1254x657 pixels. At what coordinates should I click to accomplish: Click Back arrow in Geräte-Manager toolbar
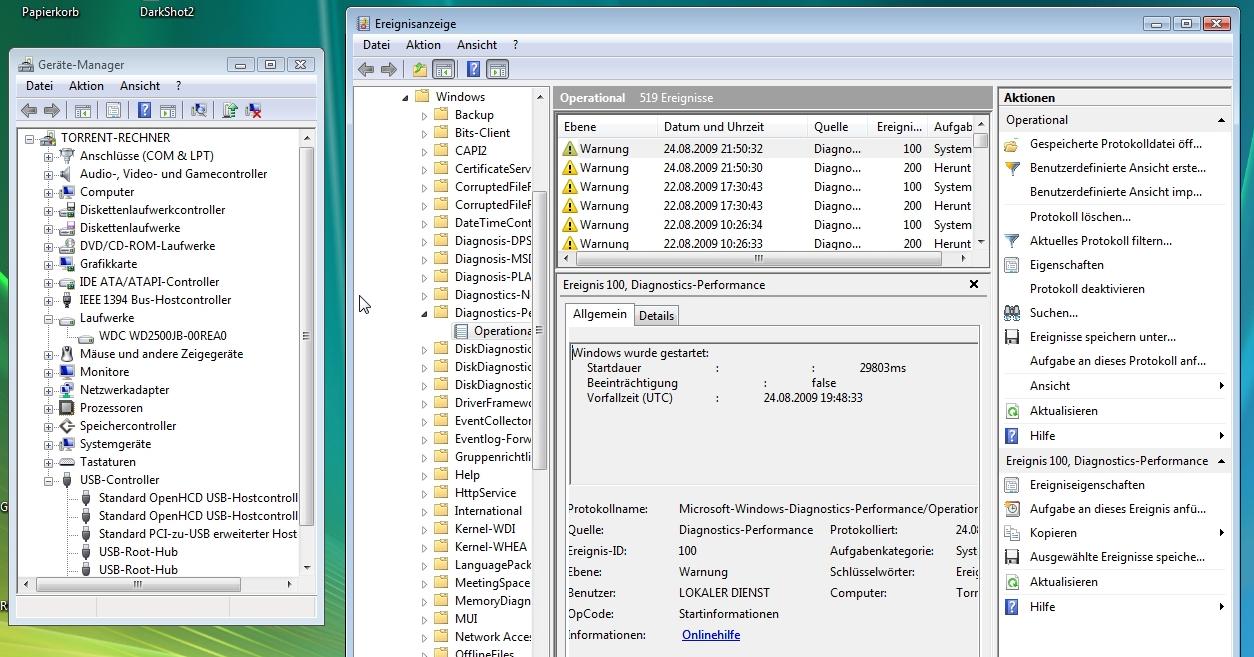(29, 111)
